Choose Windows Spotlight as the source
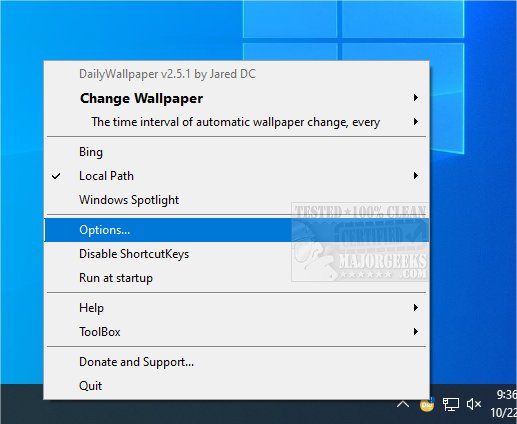The height and width of the screenshot is (424, 517). pyautogui.click(x=236, y=200)
